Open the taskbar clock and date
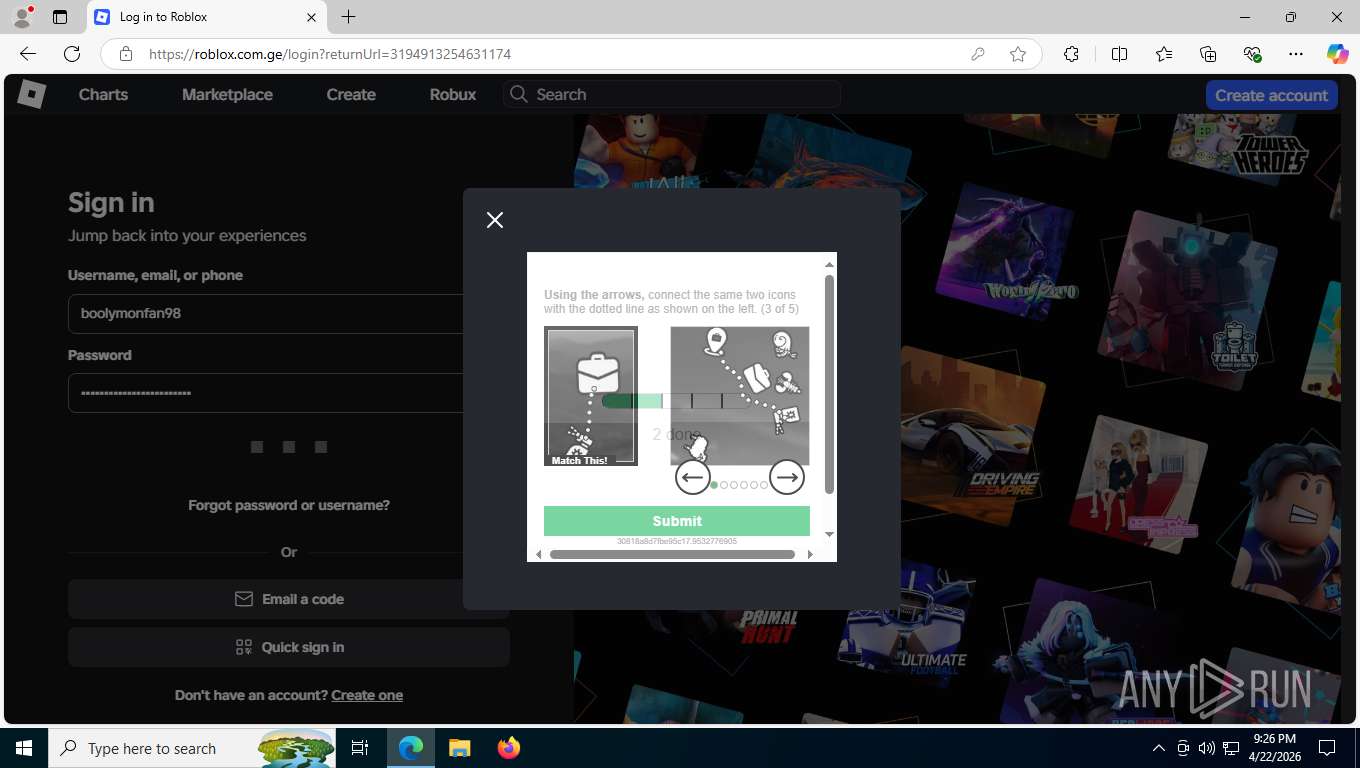 [1273, 748]
